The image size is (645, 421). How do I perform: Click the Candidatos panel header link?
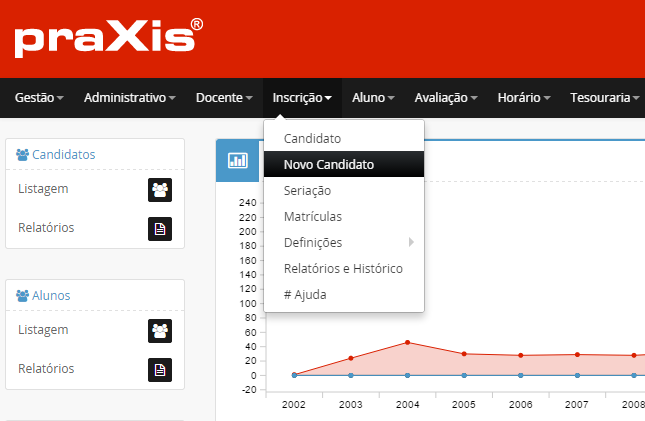(x=64, y=155)
